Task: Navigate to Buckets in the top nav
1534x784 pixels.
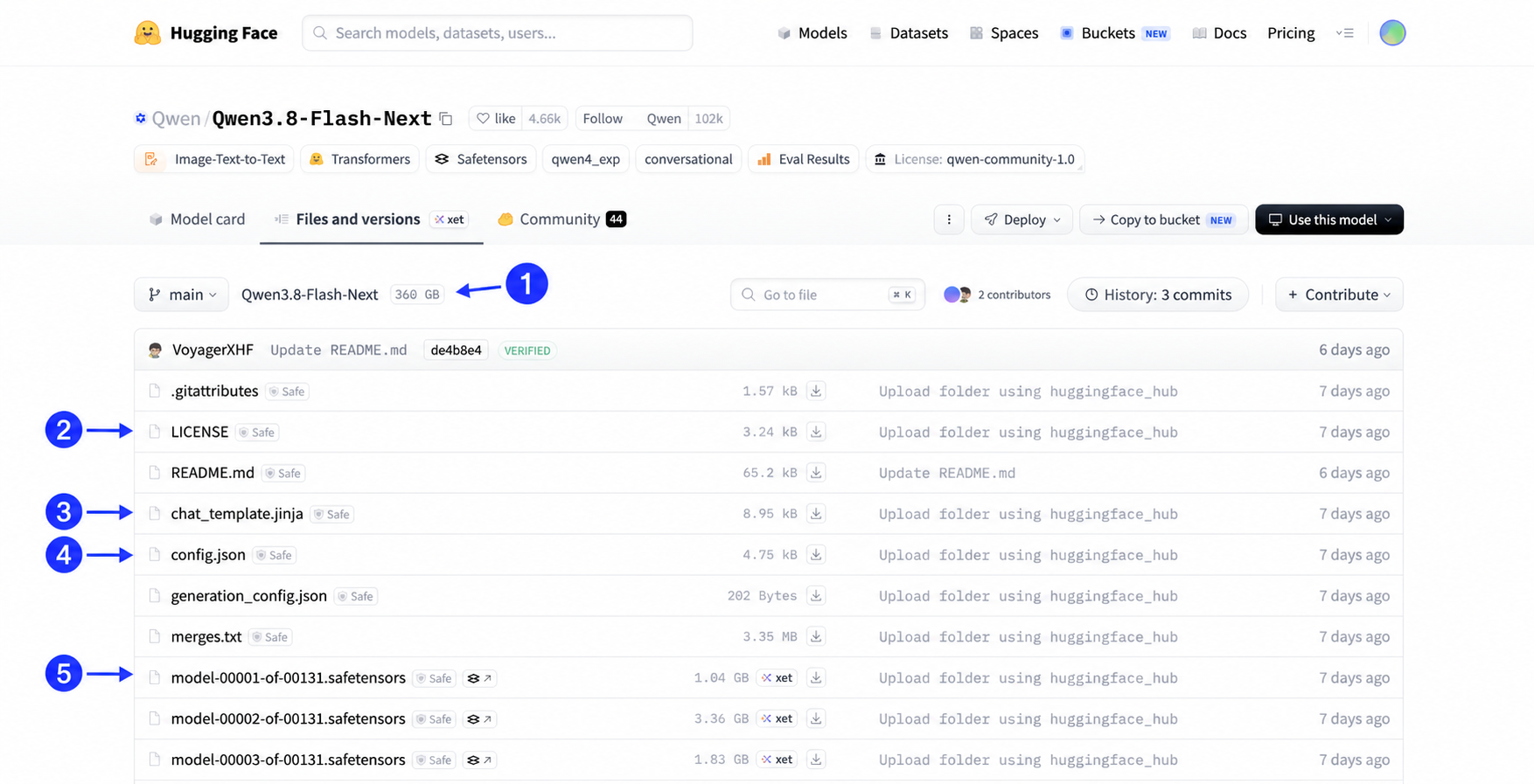Action: (x=1115, y=33)
